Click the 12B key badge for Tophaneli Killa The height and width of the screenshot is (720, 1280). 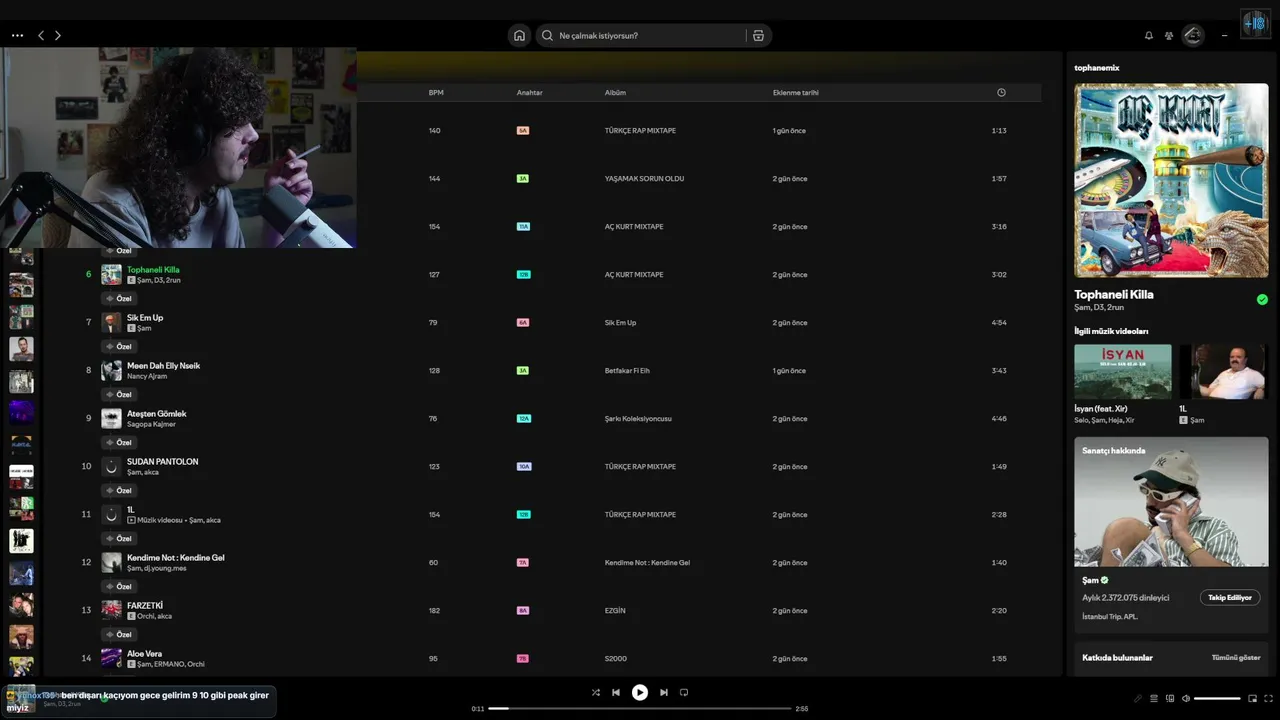(523, 274)
